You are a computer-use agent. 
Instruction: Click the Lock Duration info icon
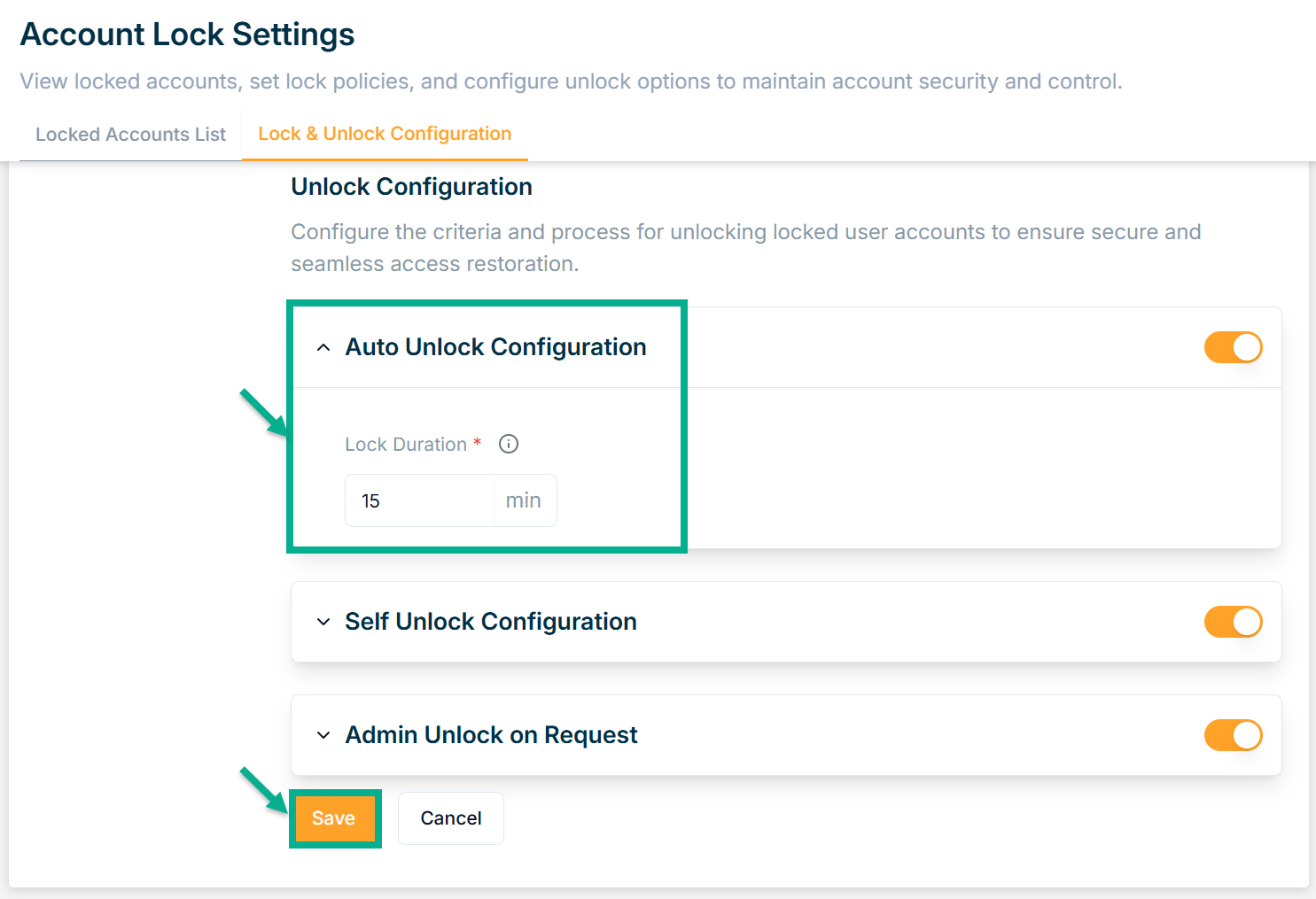tap(509, 444)
